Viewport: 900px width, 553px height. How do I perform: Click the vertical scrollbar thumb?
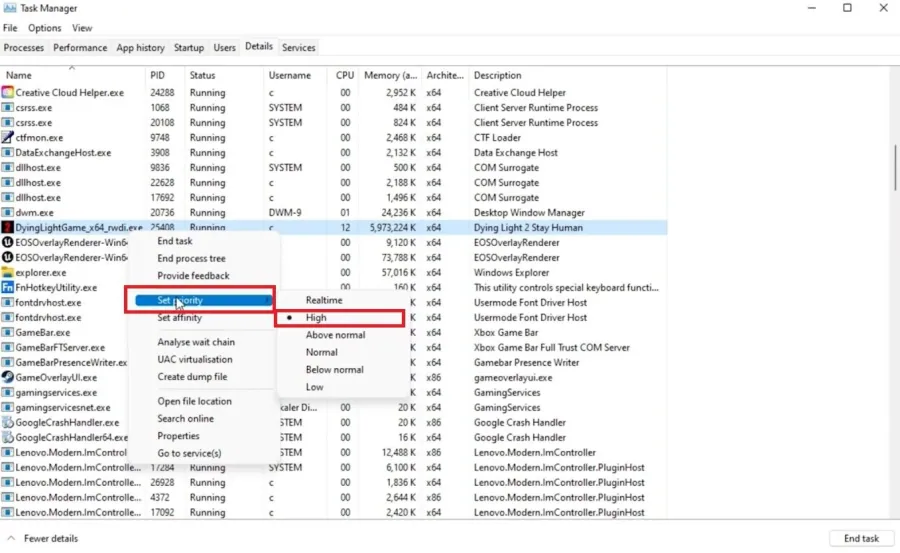pos(895,168)
